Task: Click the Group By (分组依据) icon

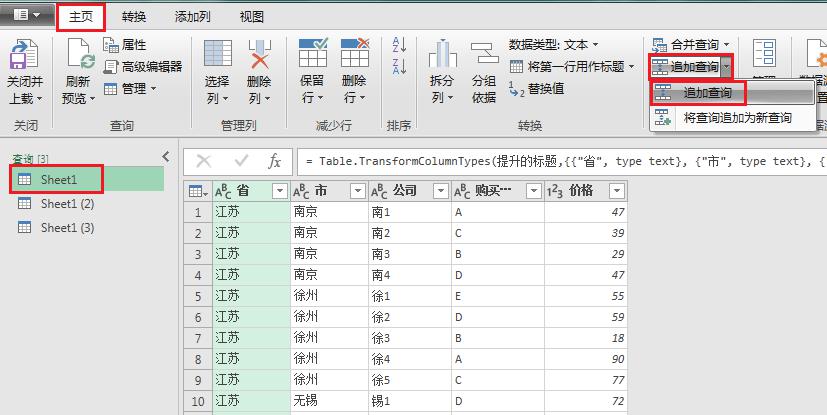Action: tap(484, 54)
